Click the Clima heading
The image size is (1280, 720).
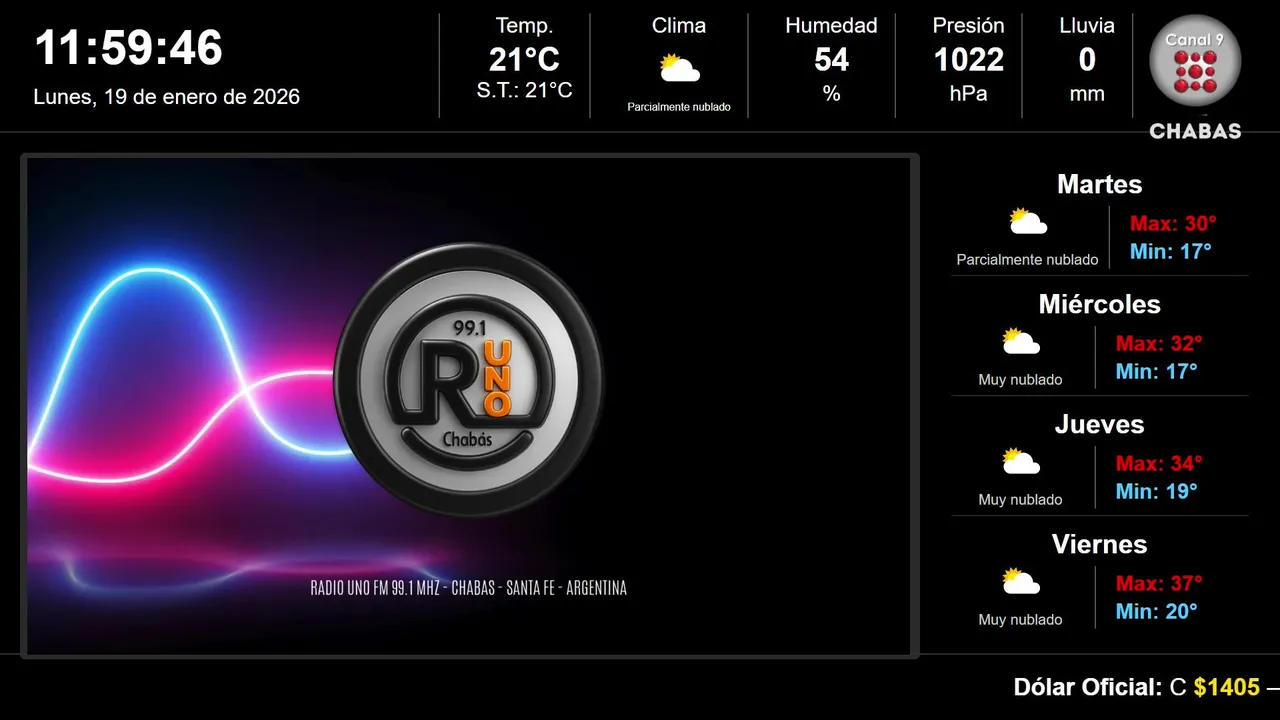[679, 26]
